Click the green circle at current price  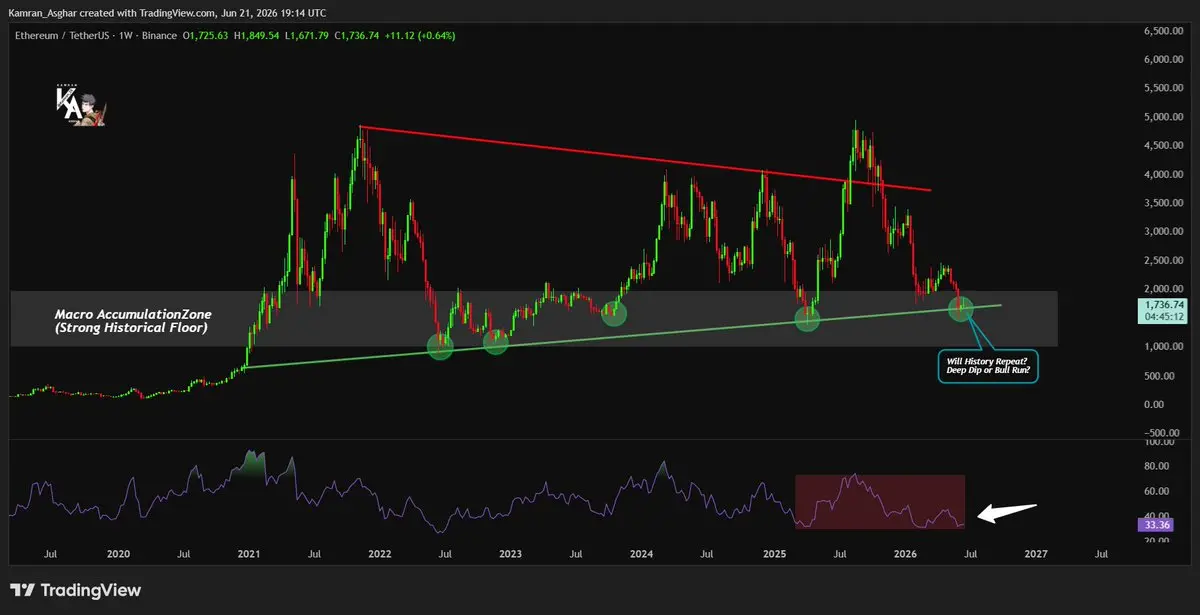click(960, 308)
